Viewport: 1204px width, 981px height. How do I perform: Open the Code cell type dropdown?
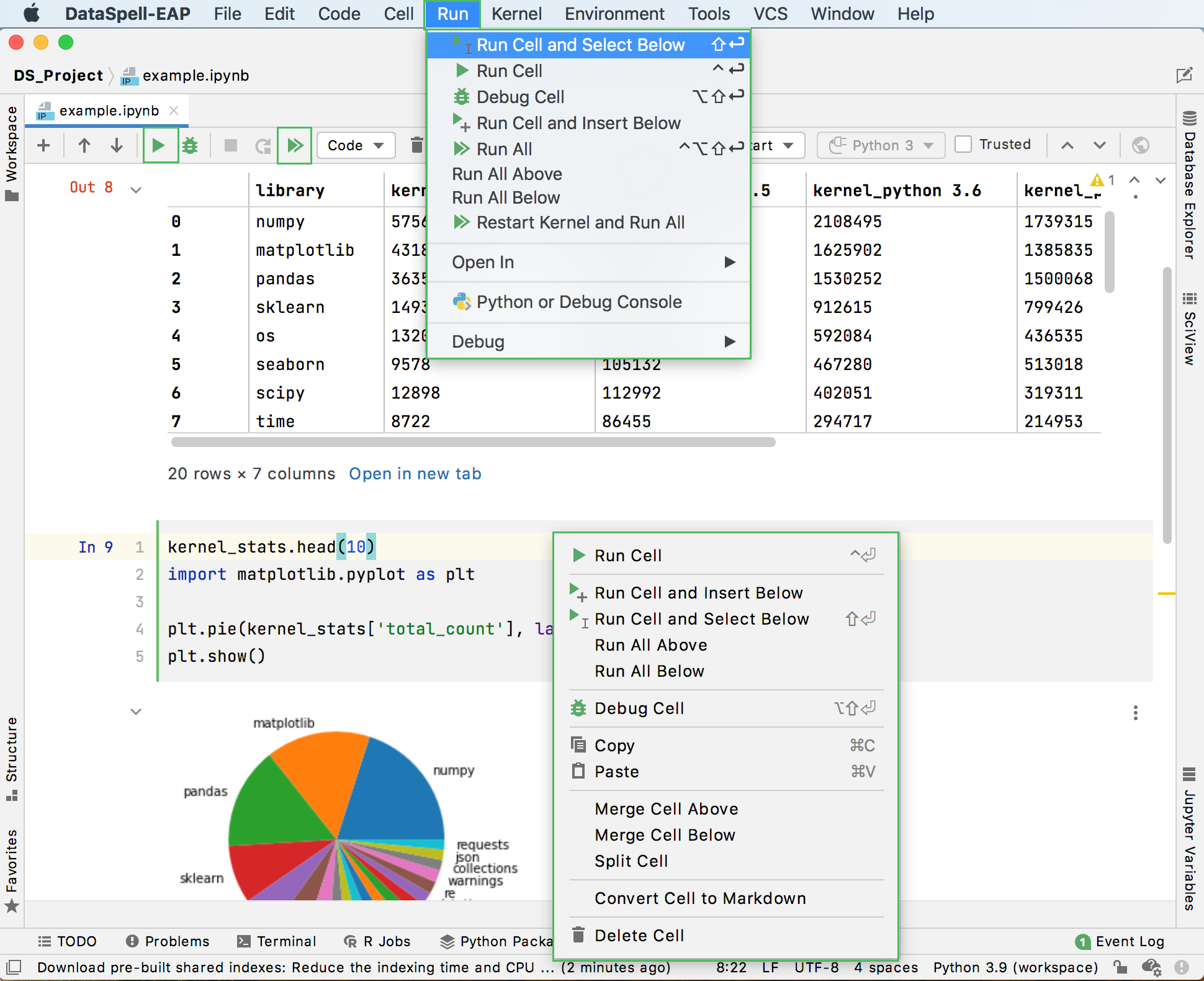(x=356, y=145)
